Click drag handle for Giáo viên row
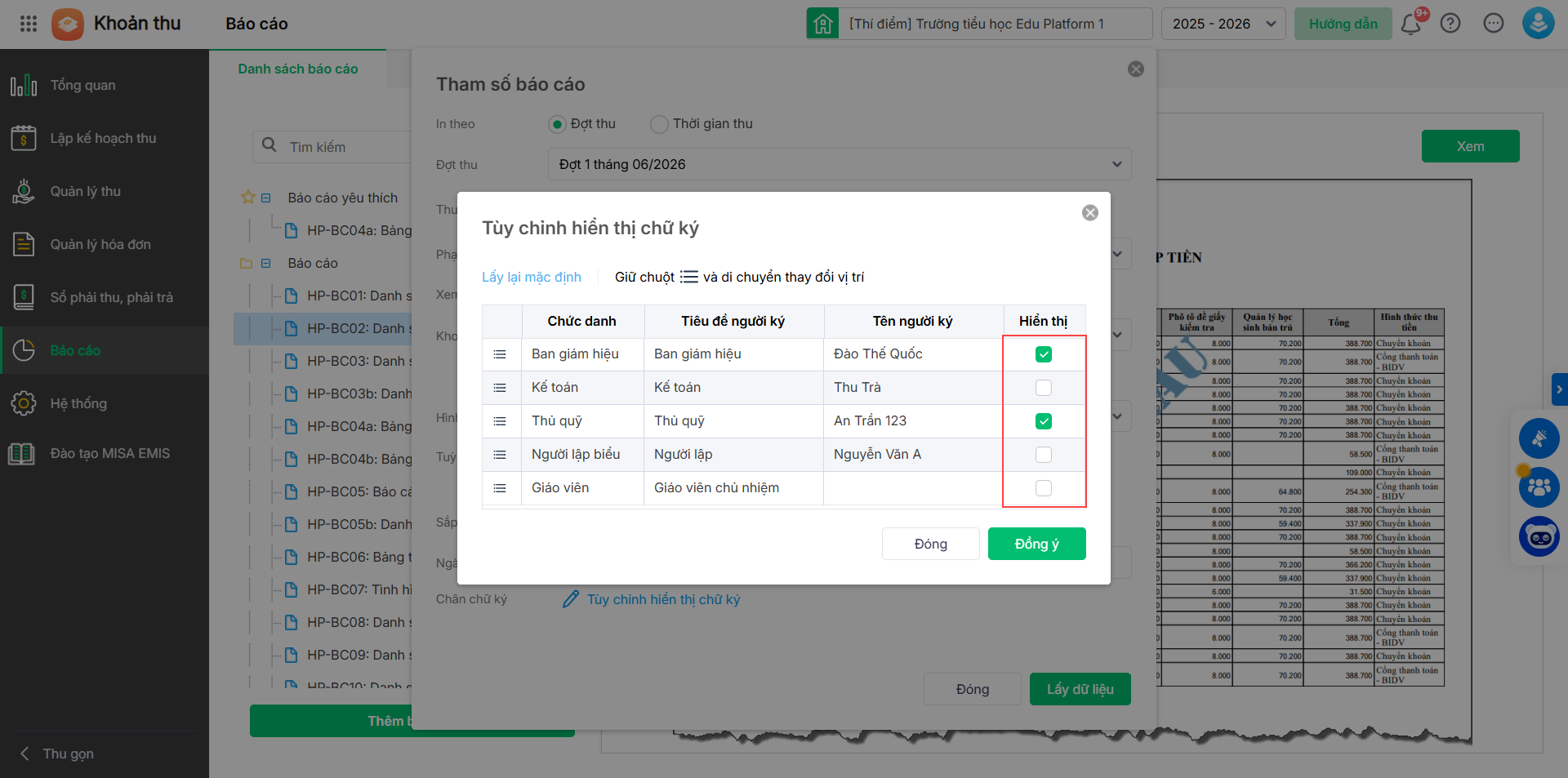 coord(500,488)
